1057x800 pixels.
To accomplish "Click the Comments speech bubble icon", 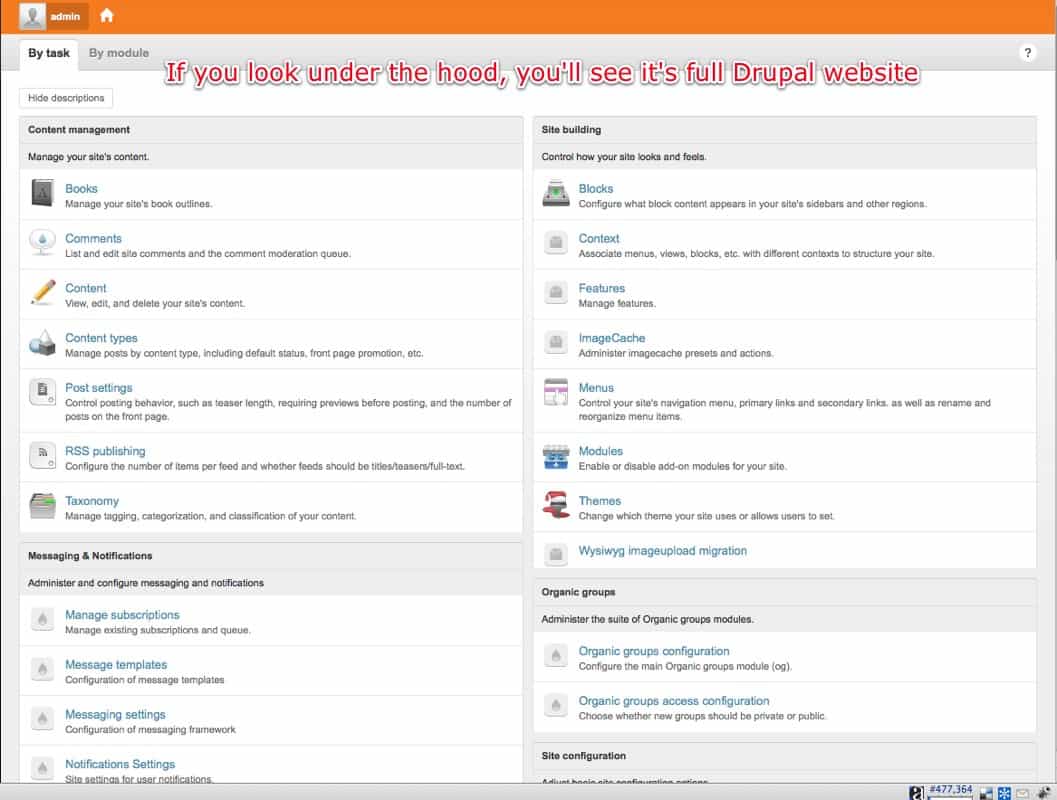I will (42, 243).
